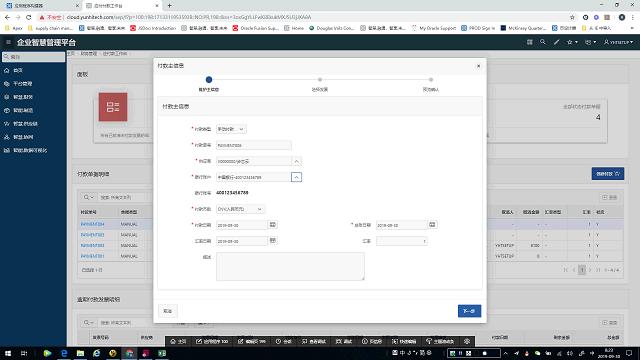Click the supplier text field
Viewport: 640px width, 360px height.
tap(253, 161)
